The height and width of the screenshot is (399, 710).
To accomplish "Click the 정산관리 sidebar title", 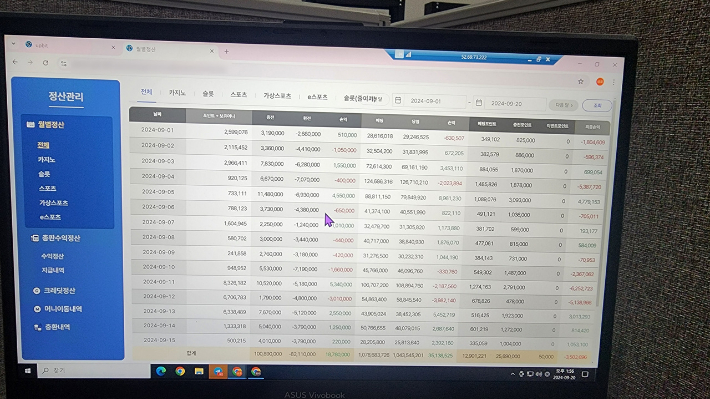I will pos(66,96).
